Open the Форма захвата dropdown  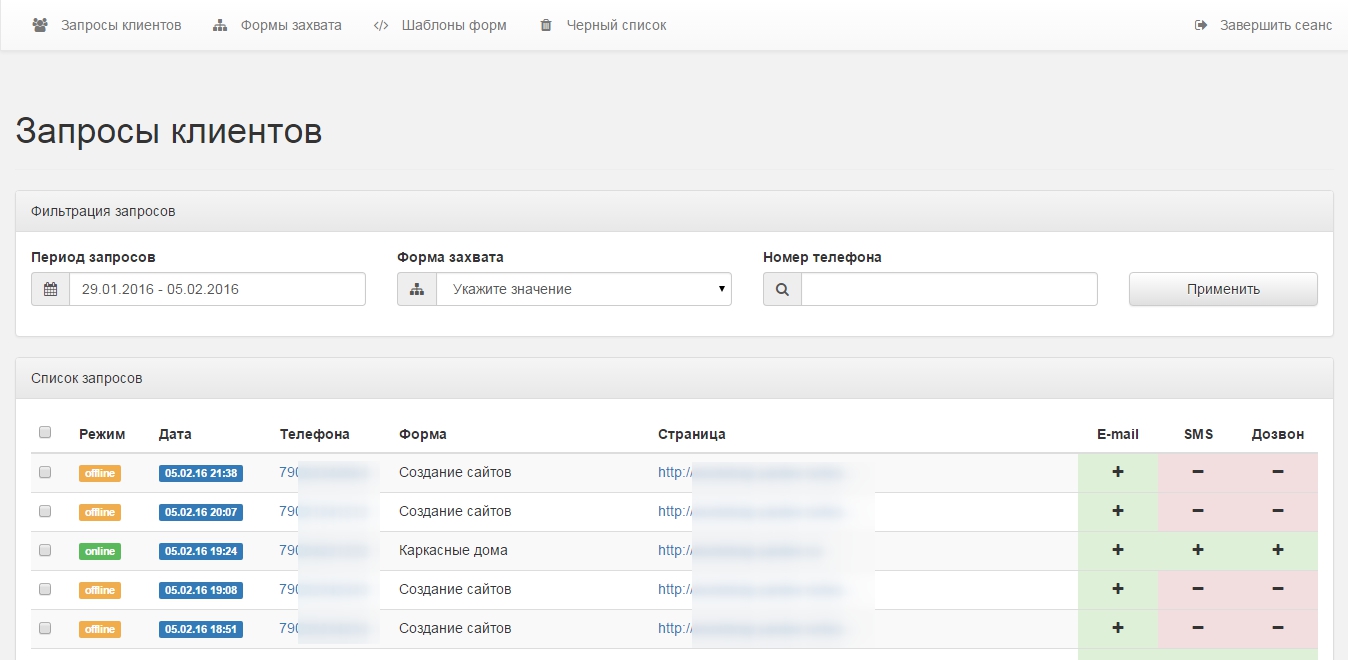point(583,289)
